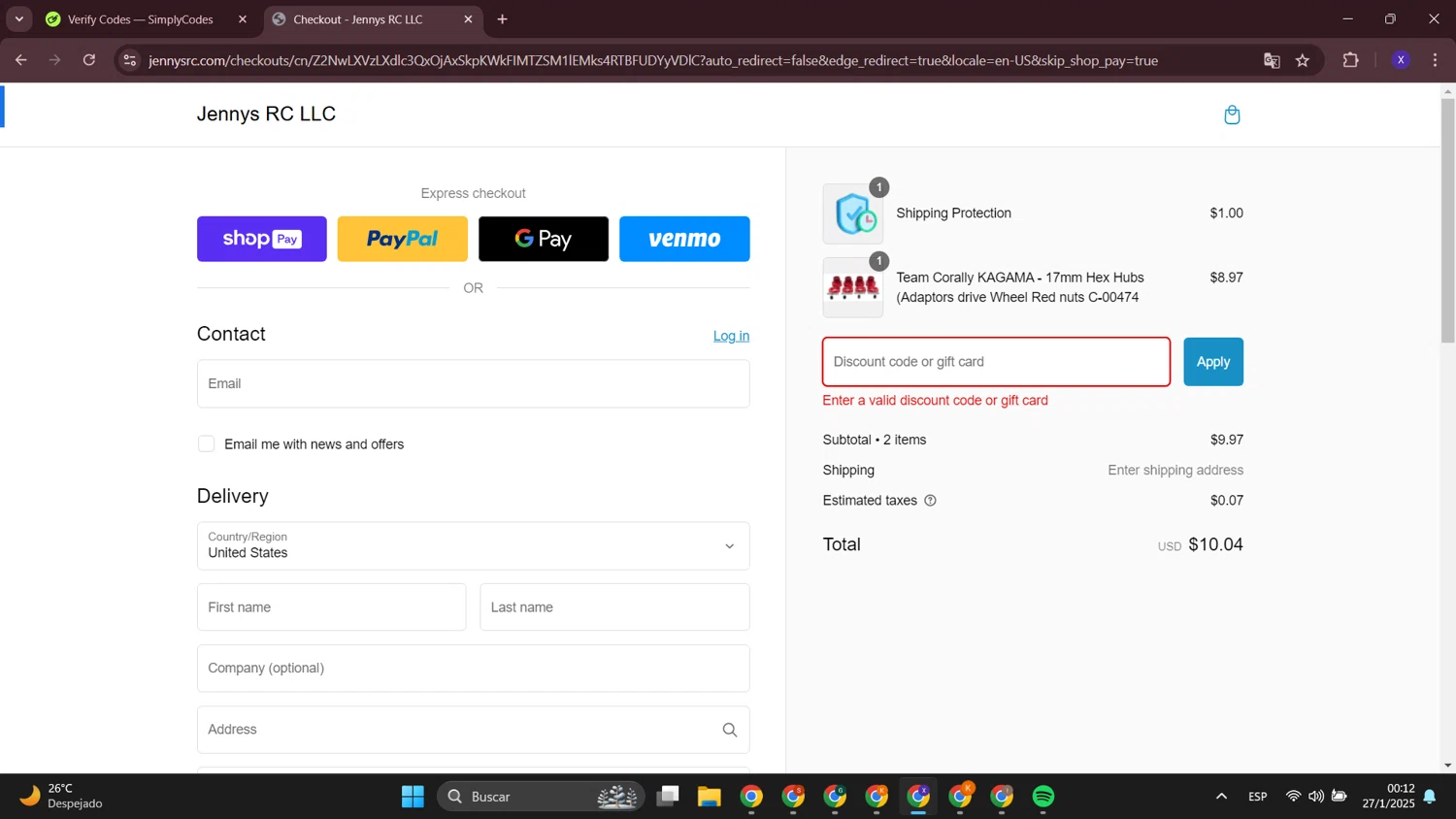
Task: Open a new browser tab
Action: tap(502, 19)
